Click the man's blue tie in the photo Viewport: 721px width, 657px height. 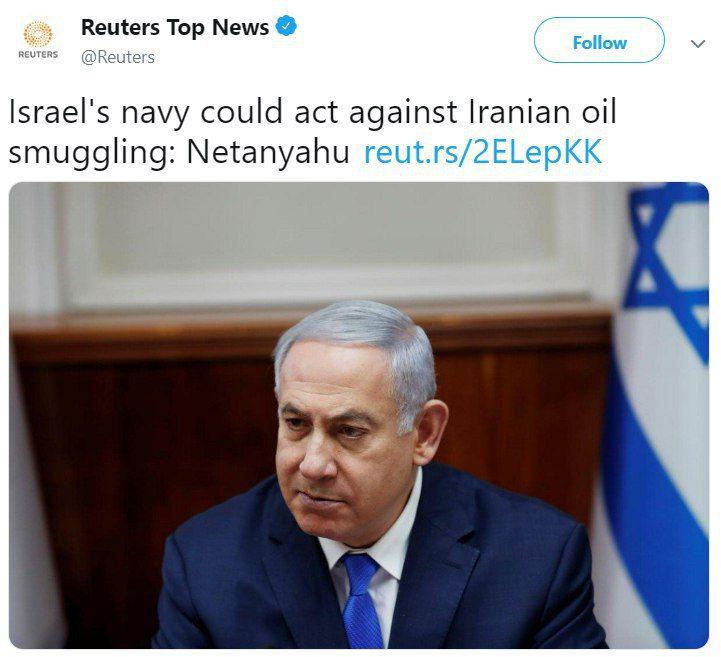click(362, 600)
